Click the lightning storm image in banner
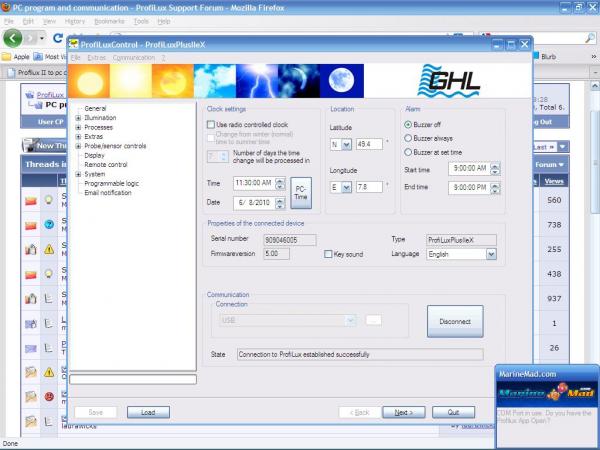 [x=257, y=81]
